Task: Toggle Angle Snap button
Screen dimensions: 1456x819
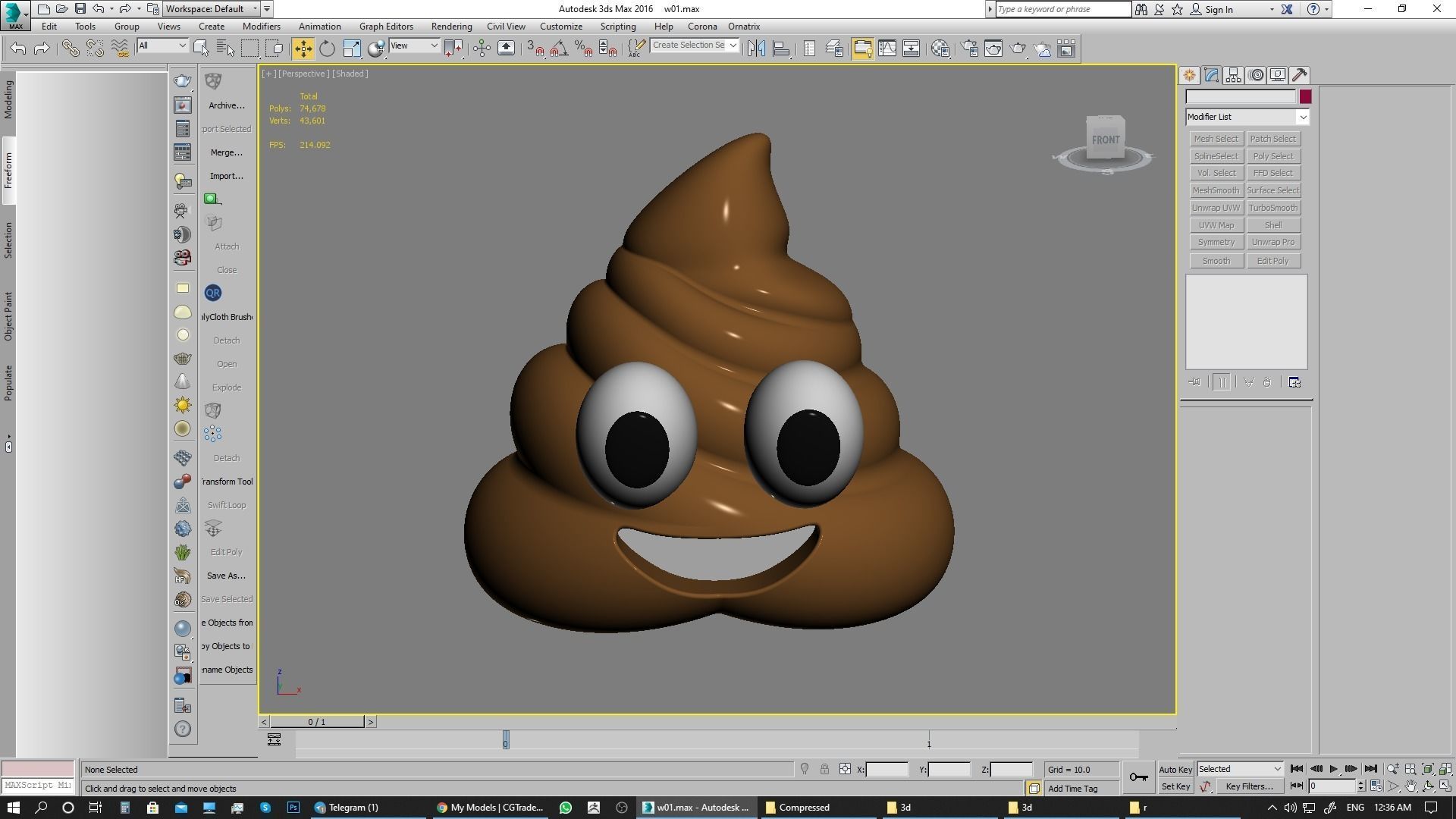Action: click(x=559, y=49)
